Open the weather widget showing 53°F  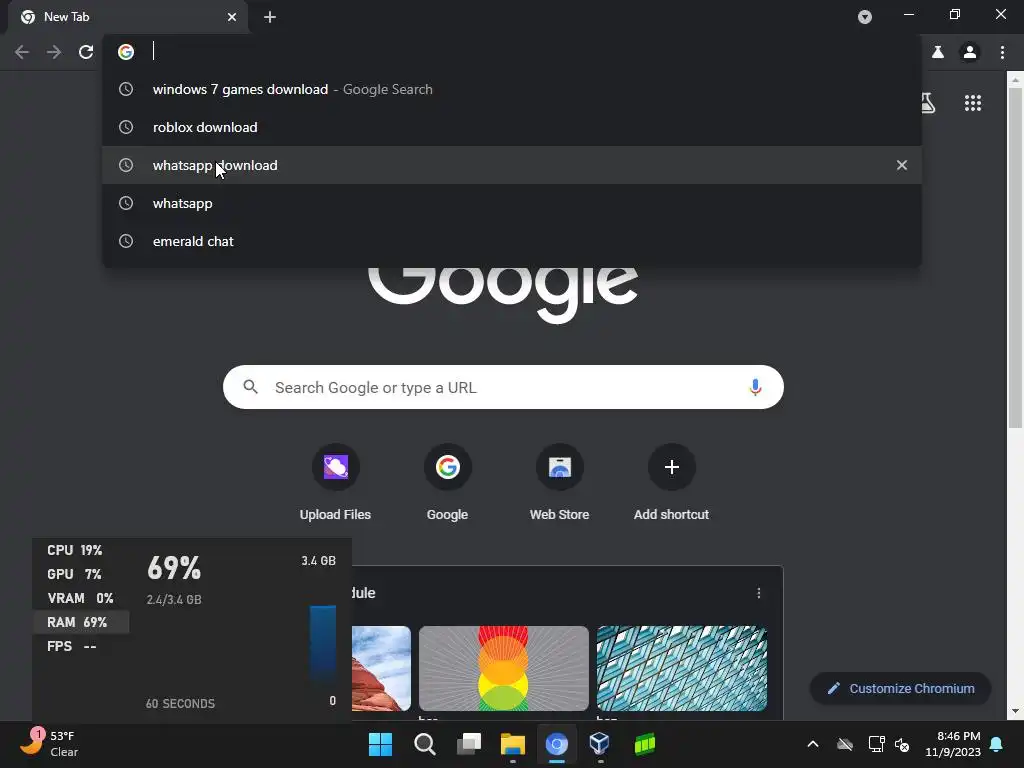point(49,744)
